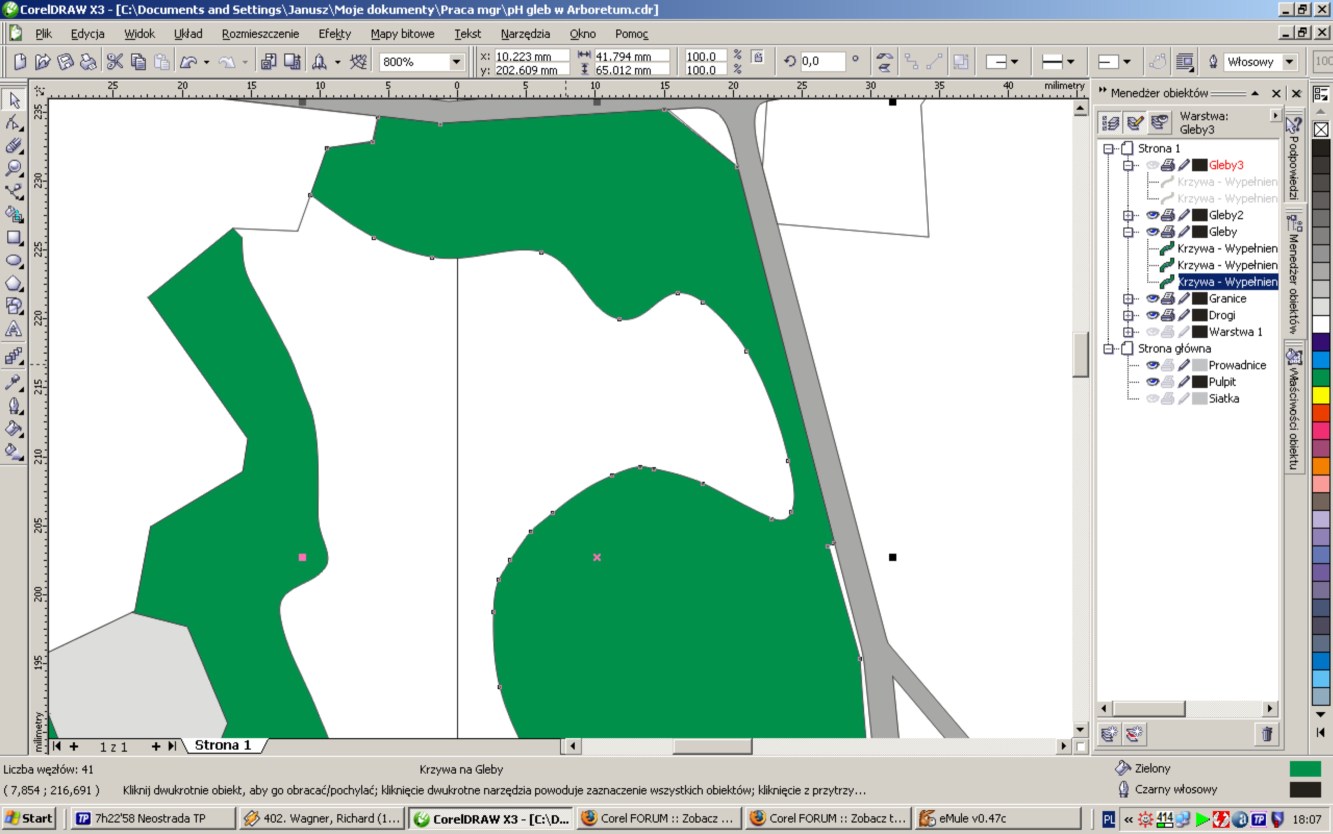Choose the Rectangle tool in the toolbox

(14, 238)
